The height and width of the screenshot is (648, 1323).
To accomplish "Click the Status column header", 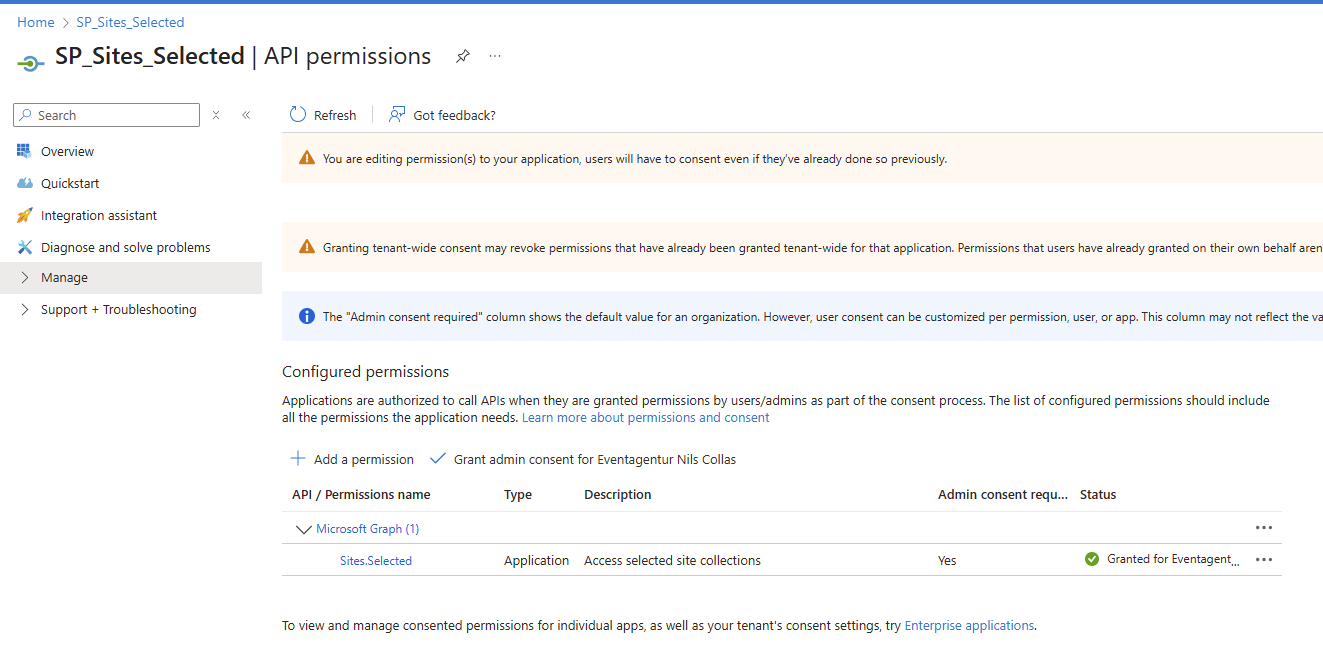I will click(1098, 494).
